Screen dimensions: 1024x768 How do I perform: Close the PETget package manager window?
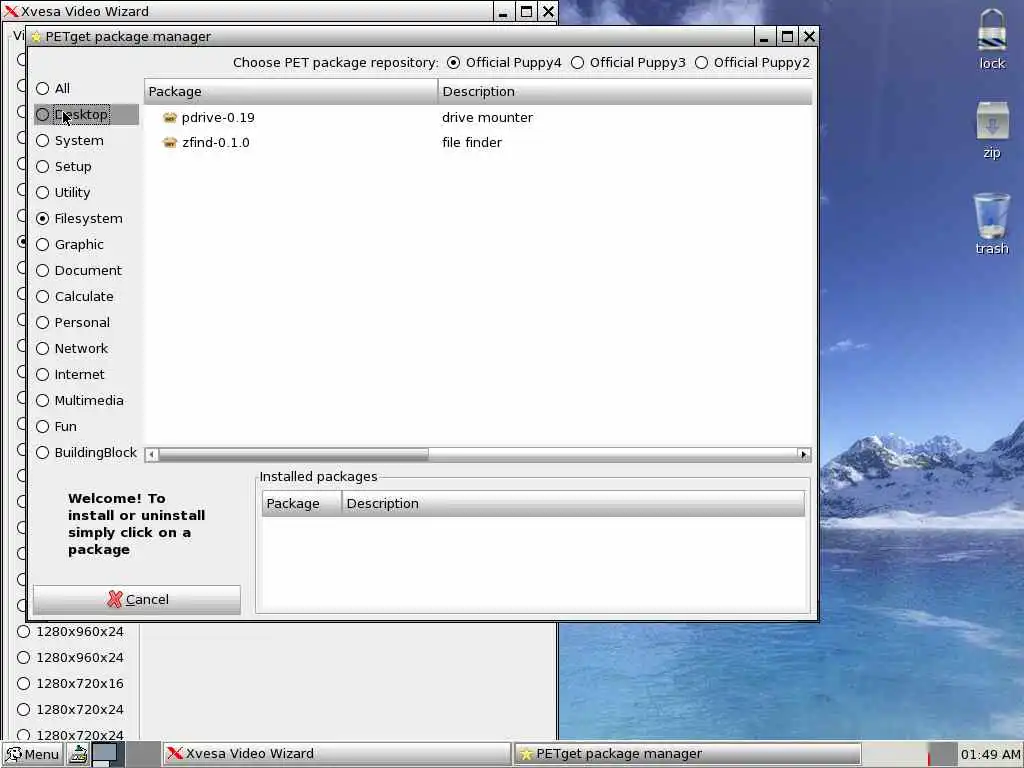click(x=809, y=37)
